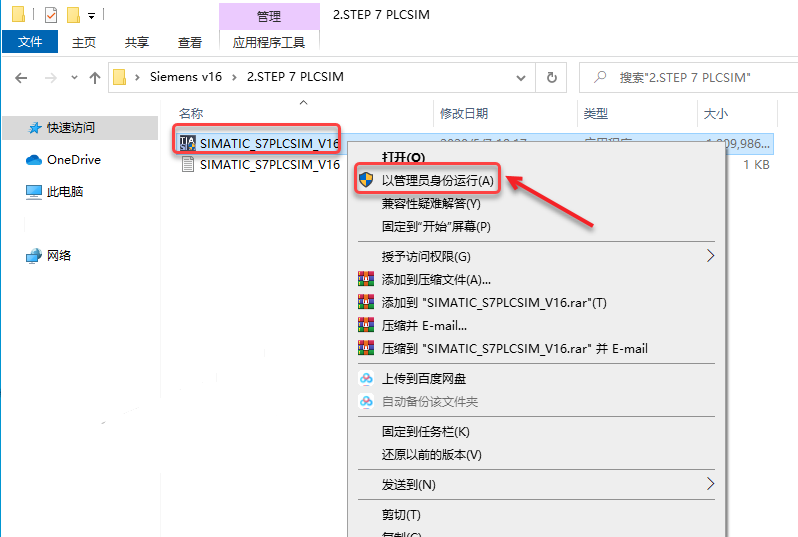798x537 pixels.
Task: Choose 固定到任务栏(K) in the context menu
Action: pyautogui.click(x=425, y=432)
